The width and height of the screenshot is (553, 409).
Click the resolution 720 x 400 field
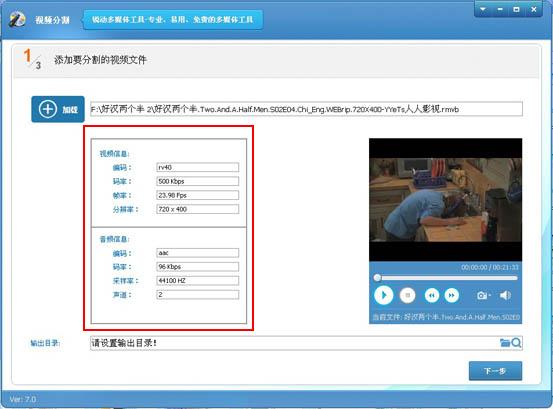pyautogui.click(x=198, y=209)
